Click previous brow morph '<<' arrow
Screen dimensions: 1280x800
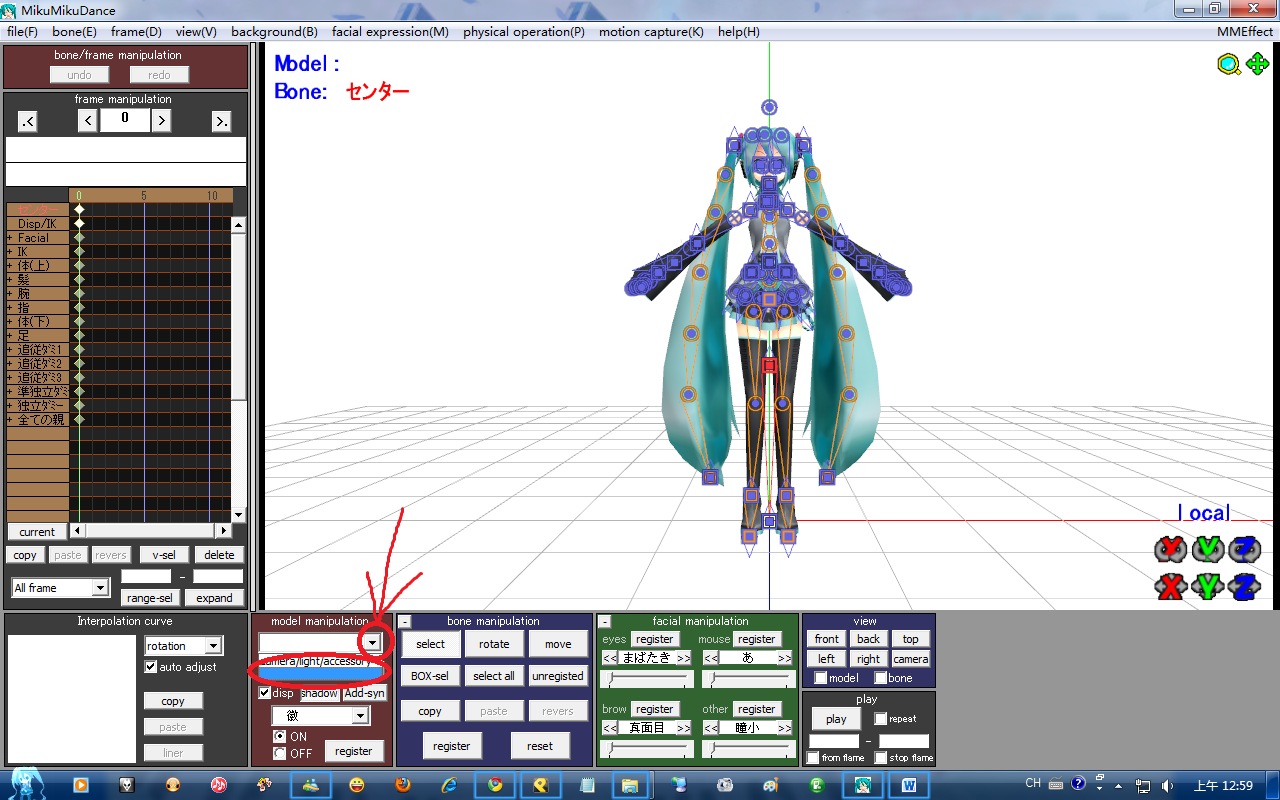(610, 728)
